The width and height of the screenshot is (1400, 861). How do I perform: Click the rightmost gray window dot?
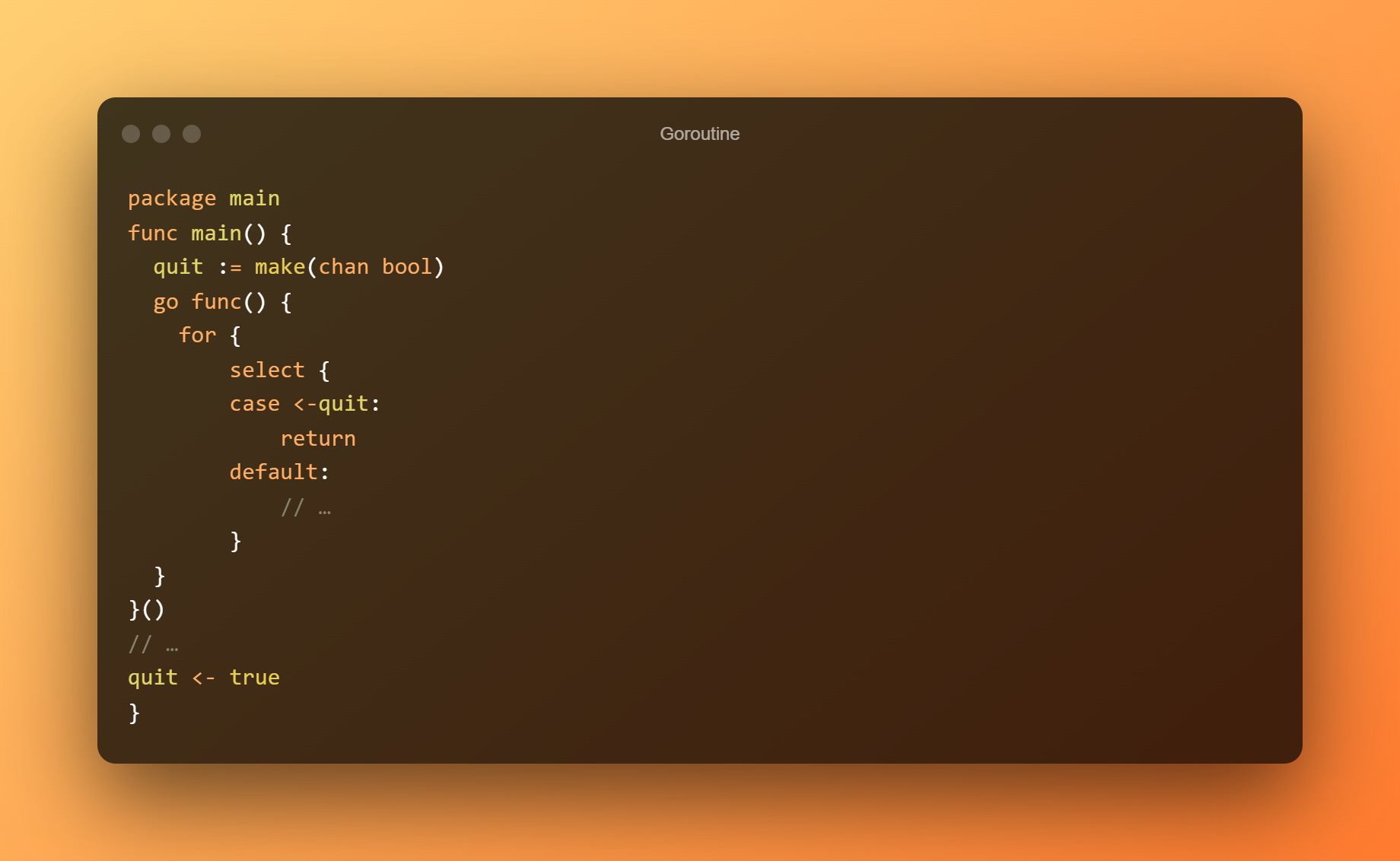coord(192,134)
